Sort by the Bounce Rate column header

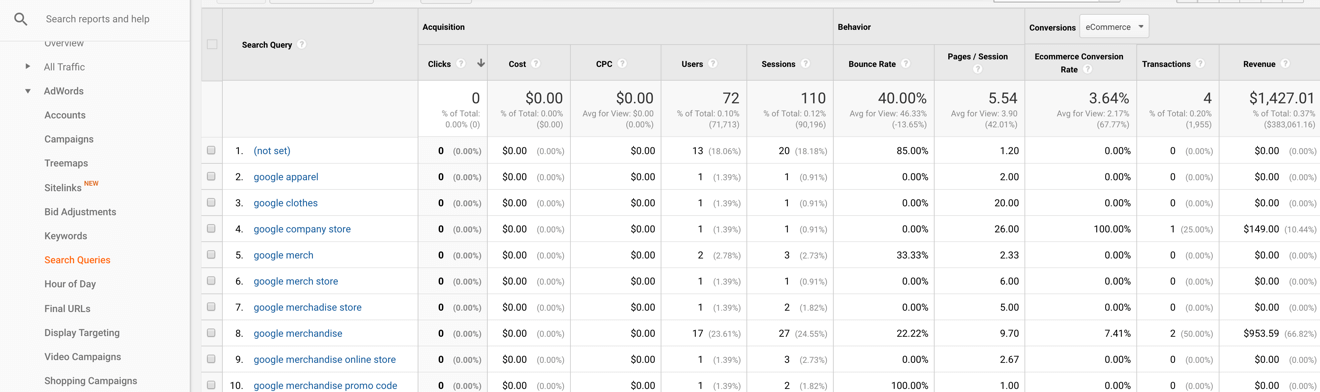(872, 64)
